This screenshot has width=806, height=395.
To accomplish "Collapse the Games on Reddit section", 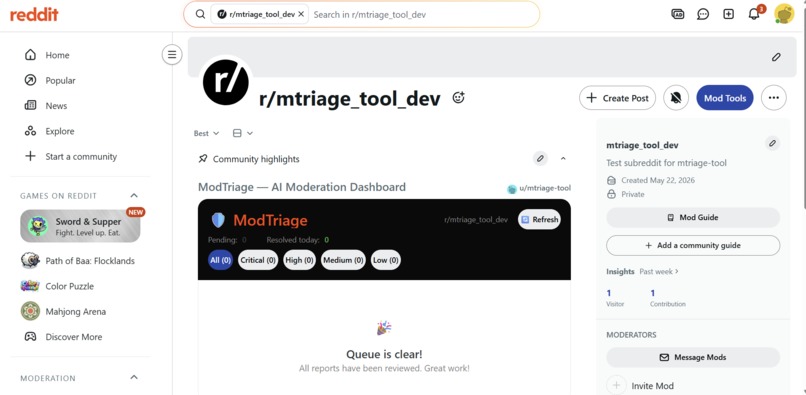I will (134, 195).
